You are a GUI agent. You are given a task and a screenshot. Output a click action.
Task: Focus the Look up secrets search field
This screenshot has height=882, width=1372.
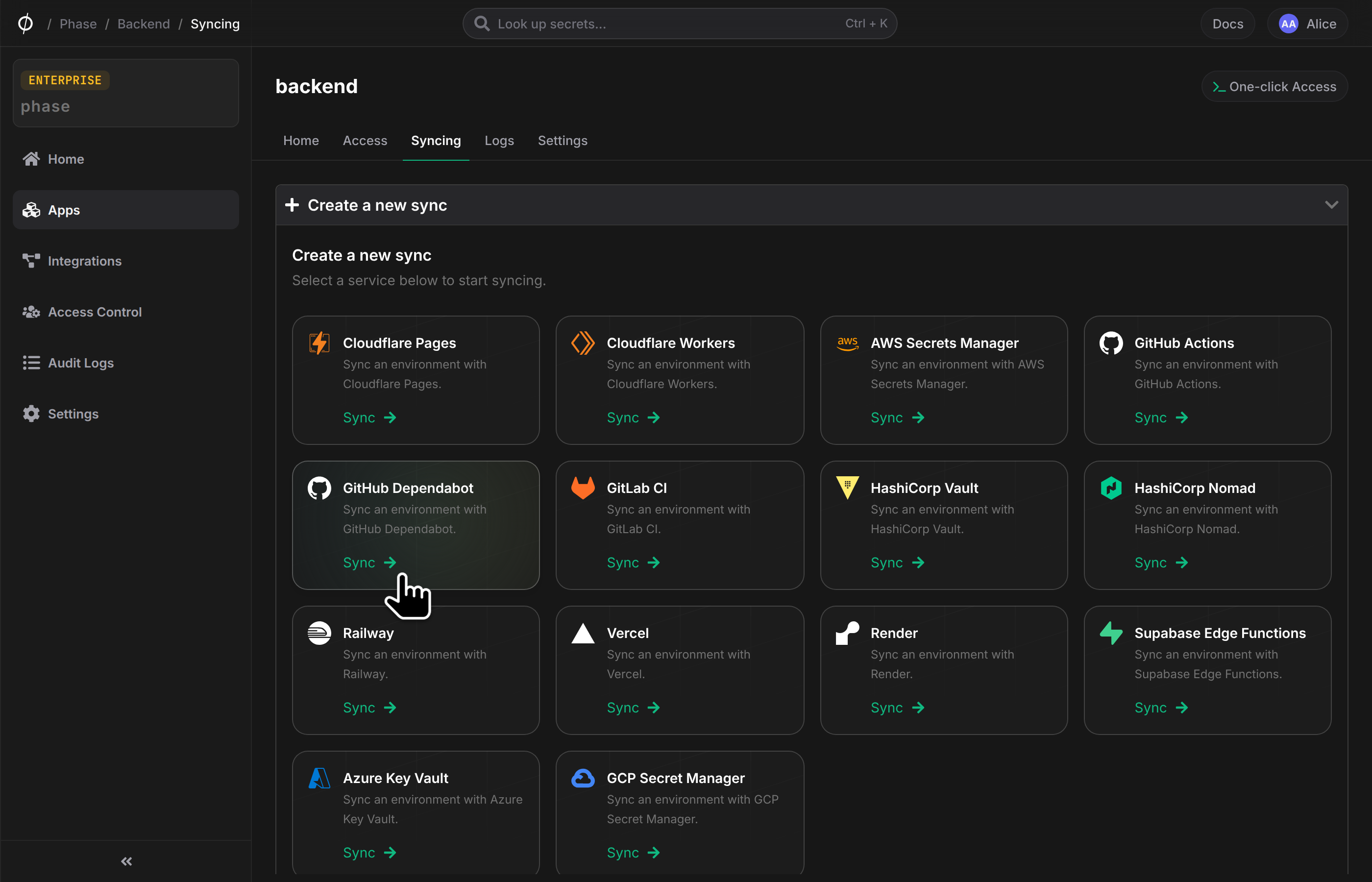(x=680, y=24)
